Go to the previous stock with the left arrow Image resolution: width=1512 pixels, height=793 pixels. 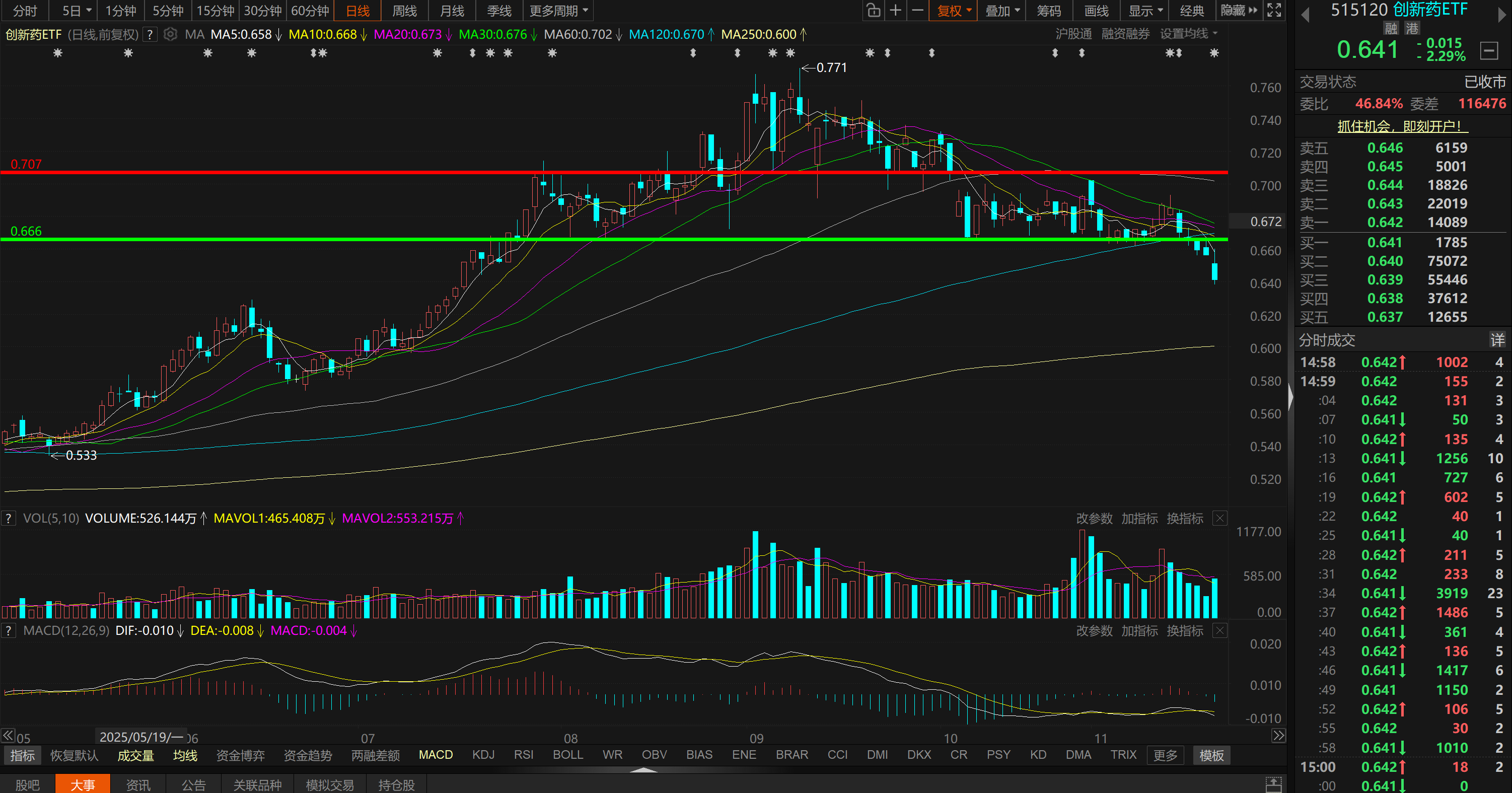click(1306, 15)
